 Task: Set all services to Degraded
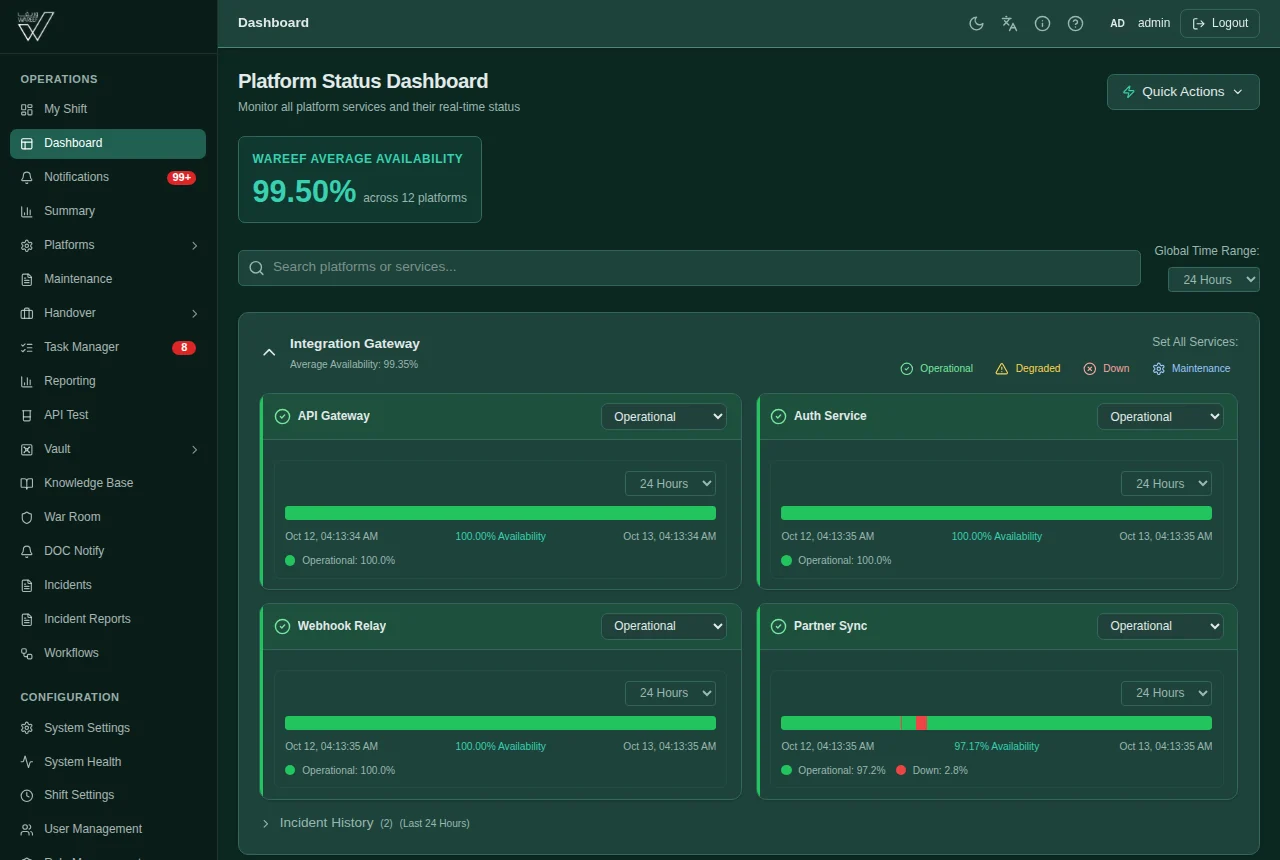1028,369
